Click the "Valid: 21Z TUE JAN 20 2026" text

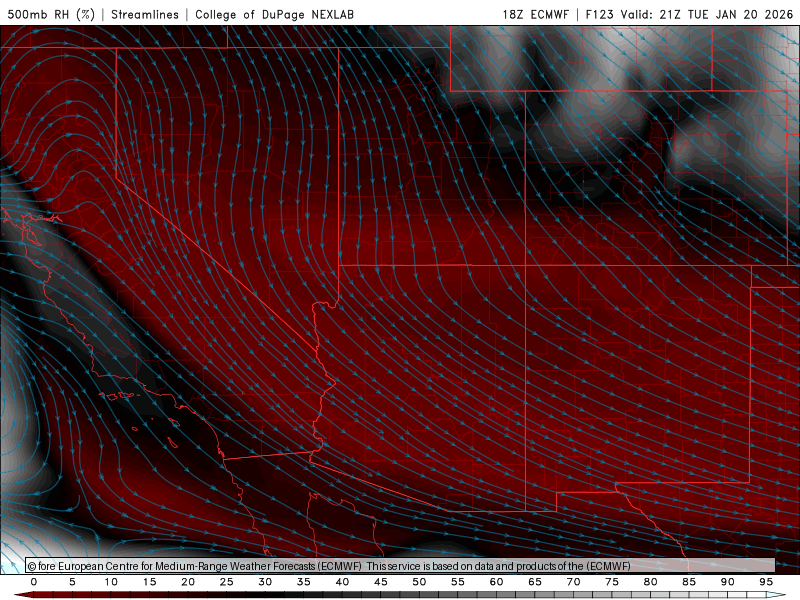(707, 14)
